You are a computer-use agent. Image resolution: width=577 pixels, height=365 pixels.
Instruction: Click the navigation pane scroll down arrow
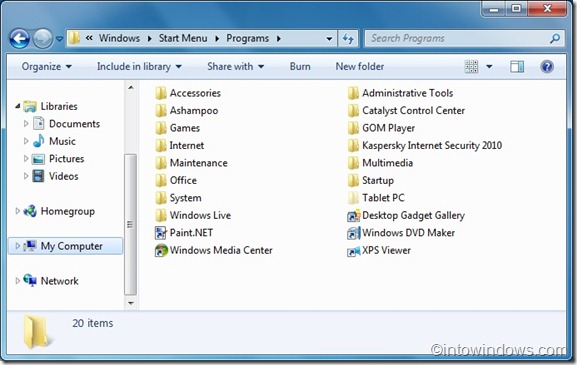point(131,303)
